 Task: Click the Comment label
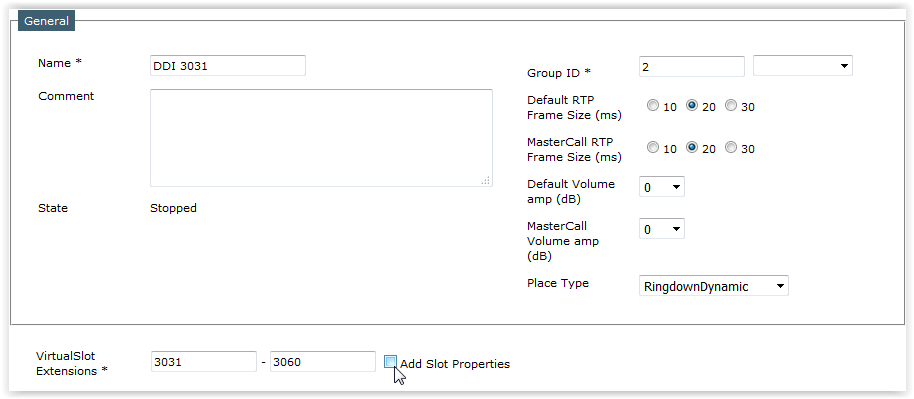click(66, 96)
